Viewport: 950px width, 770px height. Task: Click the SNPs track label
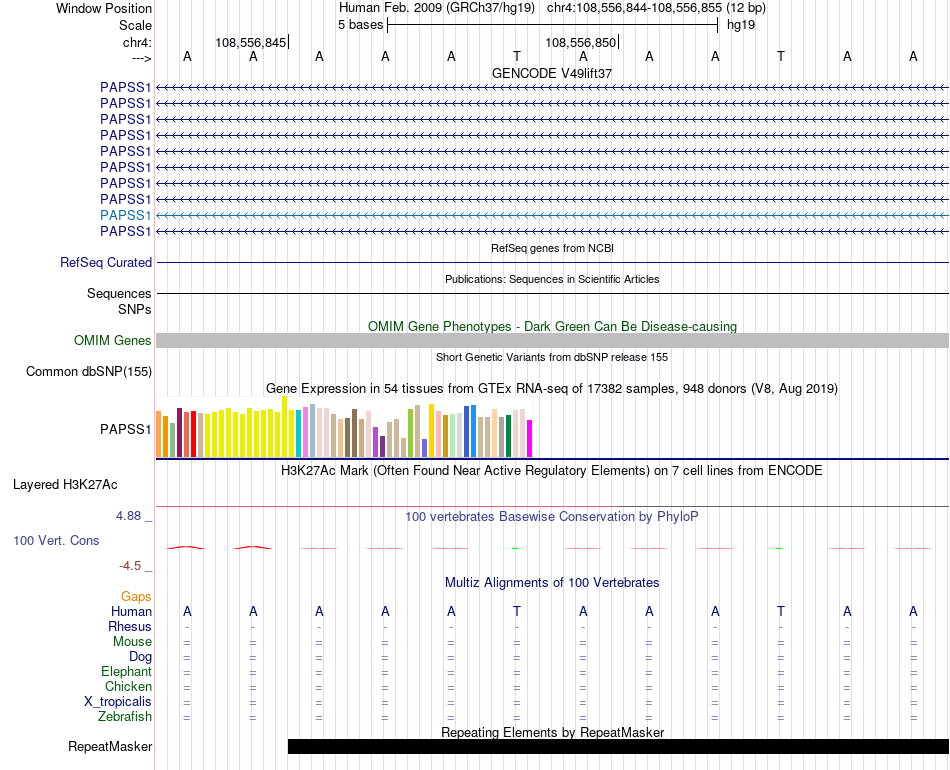[x=135, y=309]
